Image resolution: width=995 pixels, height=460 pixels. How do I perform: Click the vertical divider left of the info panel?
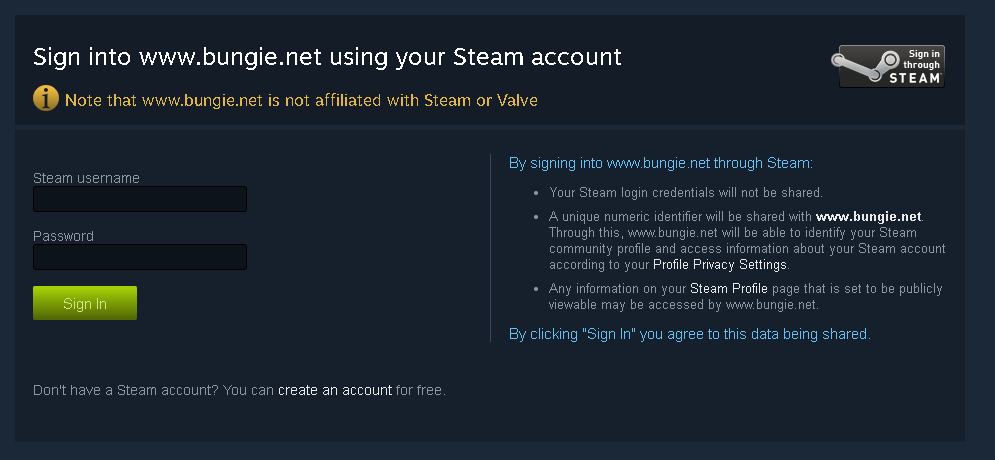click(x=490, y=248)
